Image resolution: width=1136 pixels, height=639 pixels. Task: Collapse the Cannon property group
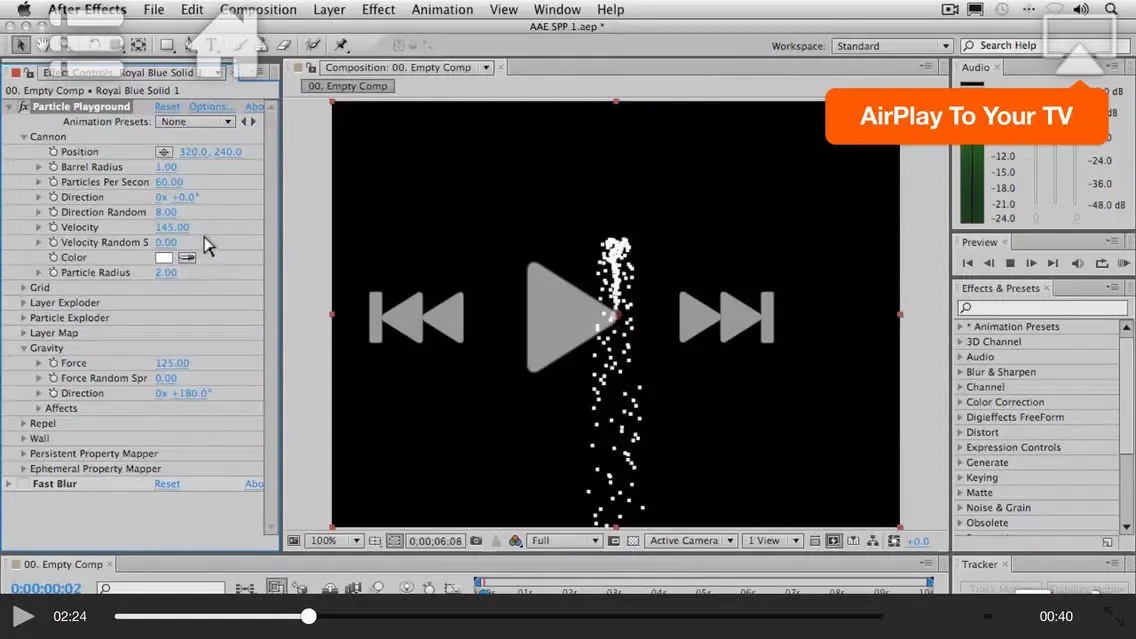[24, 137]
